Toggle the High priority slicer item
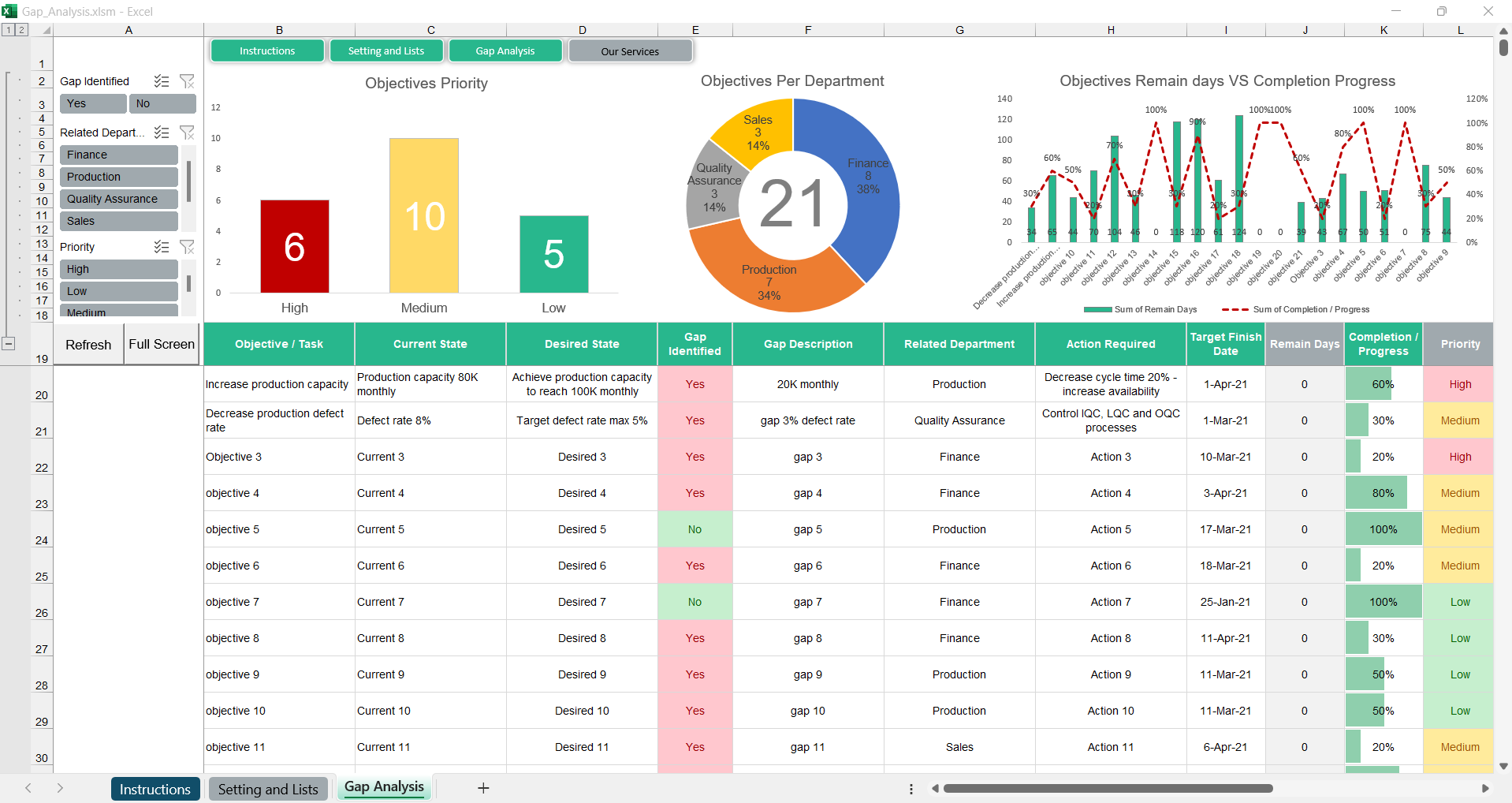The width and height of the screenshot is (1512, 803). coord(118,269)
